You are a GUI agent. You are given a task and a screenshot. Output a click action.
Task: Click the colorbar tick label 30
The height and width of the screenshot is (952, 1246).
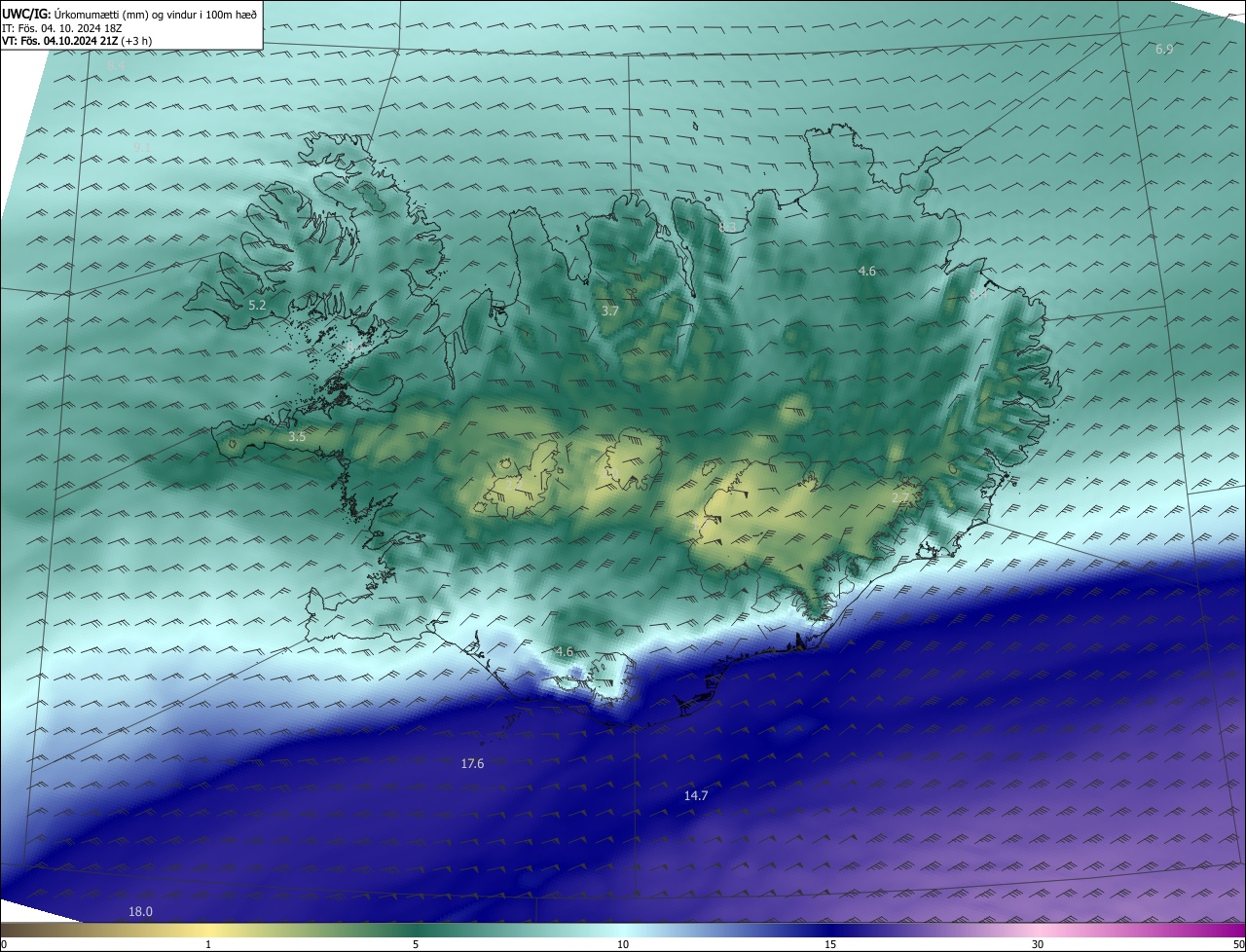1038,944
